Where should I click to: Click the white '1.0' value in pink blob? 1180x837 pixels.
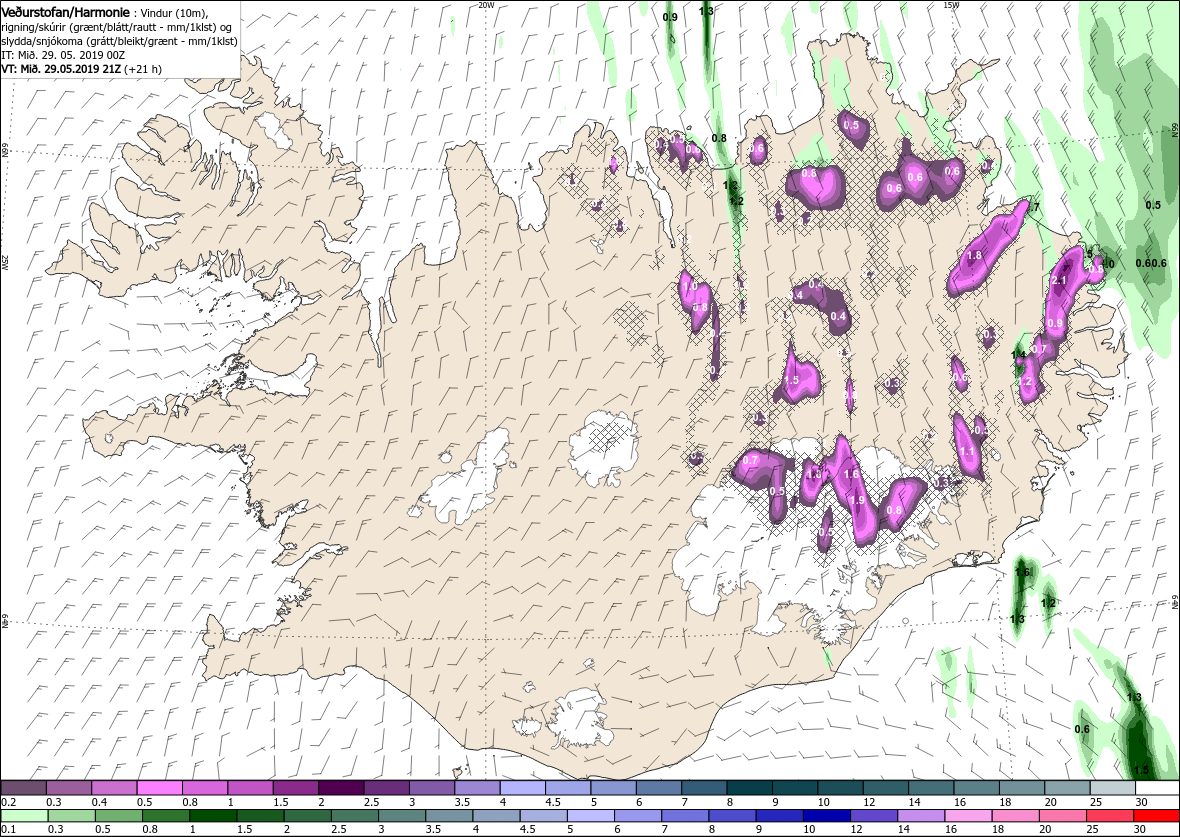click(x=689, y=287)
